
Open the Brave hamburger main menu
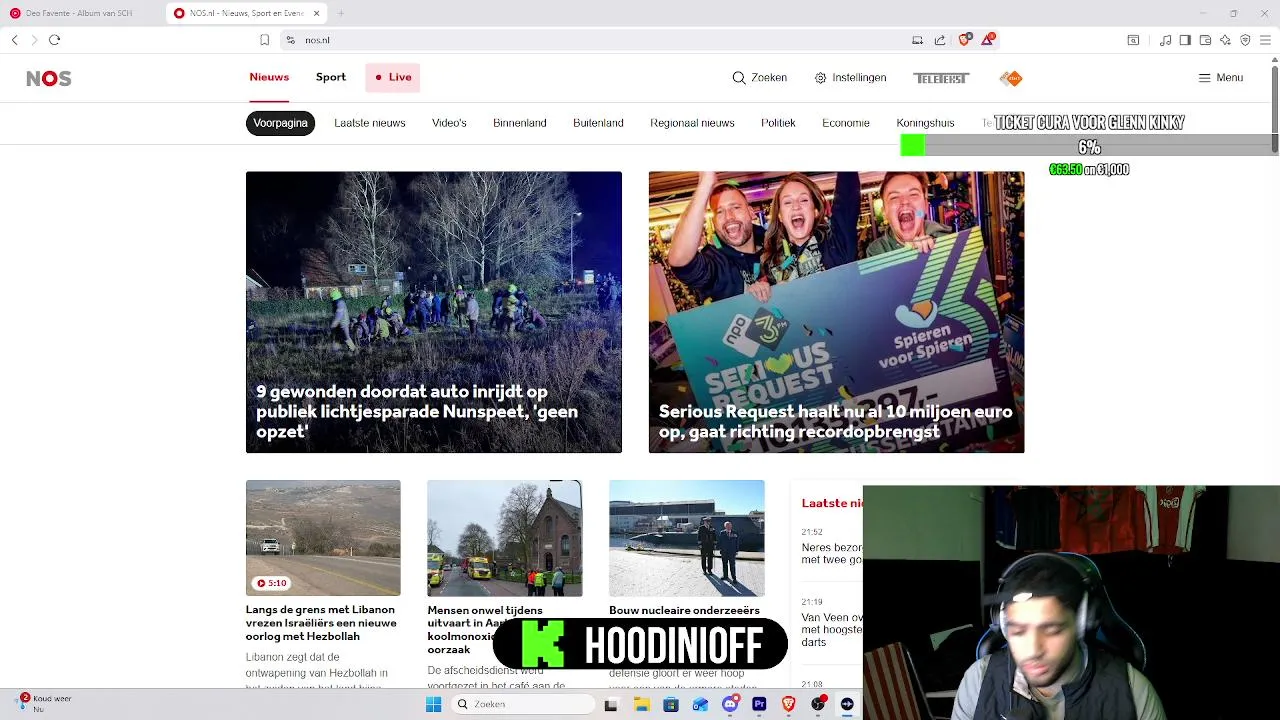[1265, 40]
